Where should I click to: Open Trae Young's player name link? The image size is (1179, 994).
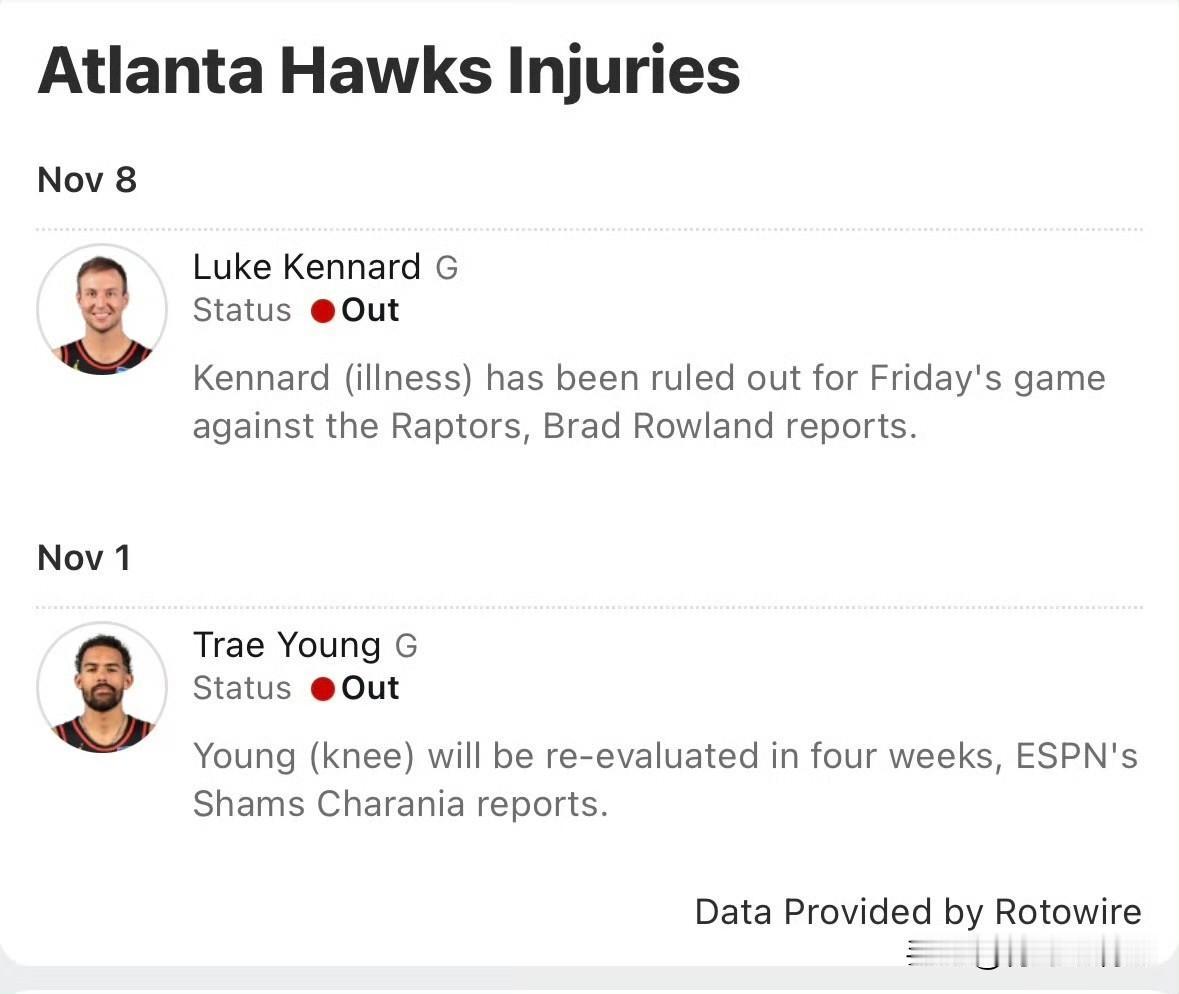tap(287, 645)
